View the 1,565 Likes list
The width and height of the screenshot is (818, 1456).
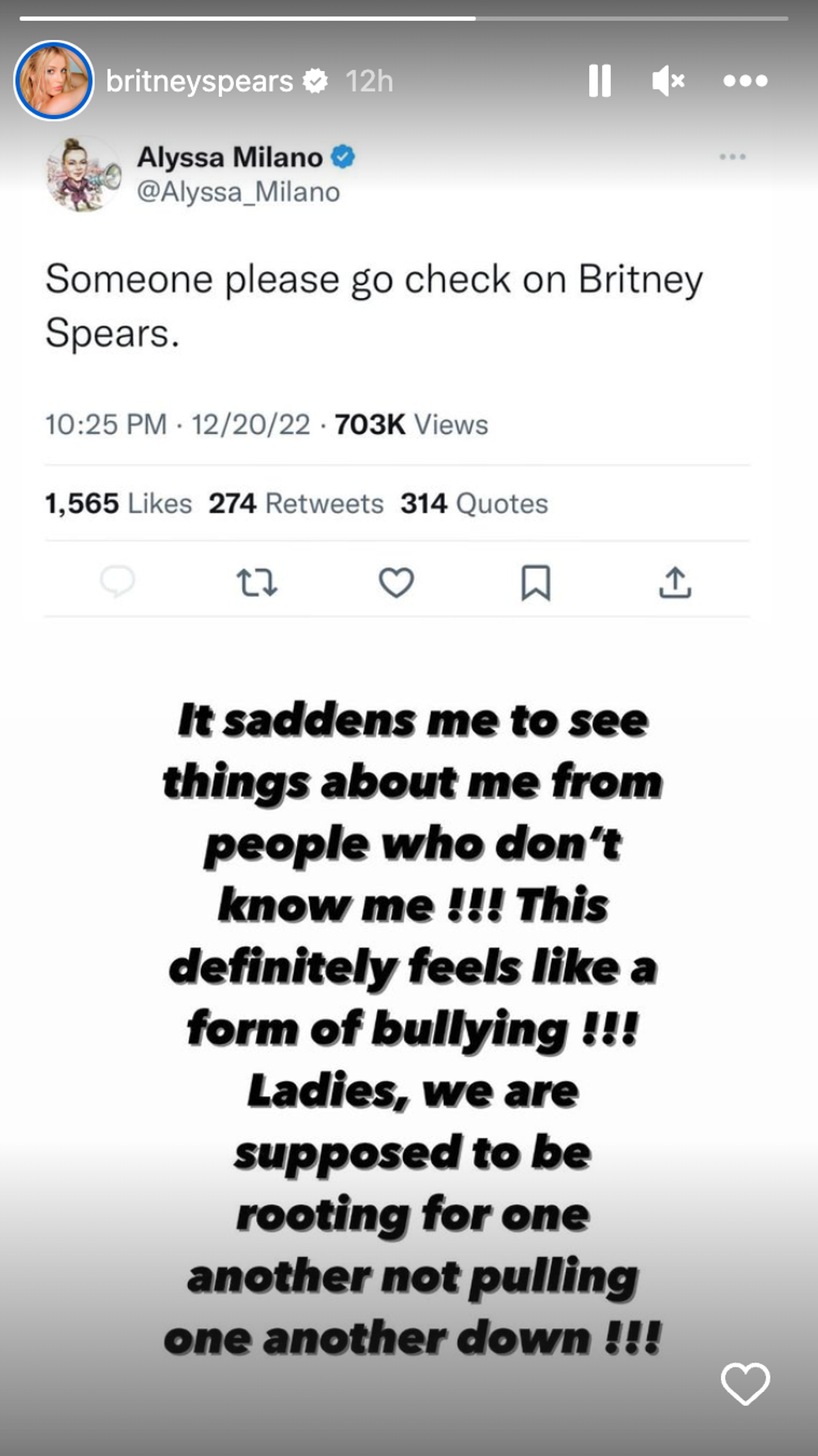click(118, 504)
